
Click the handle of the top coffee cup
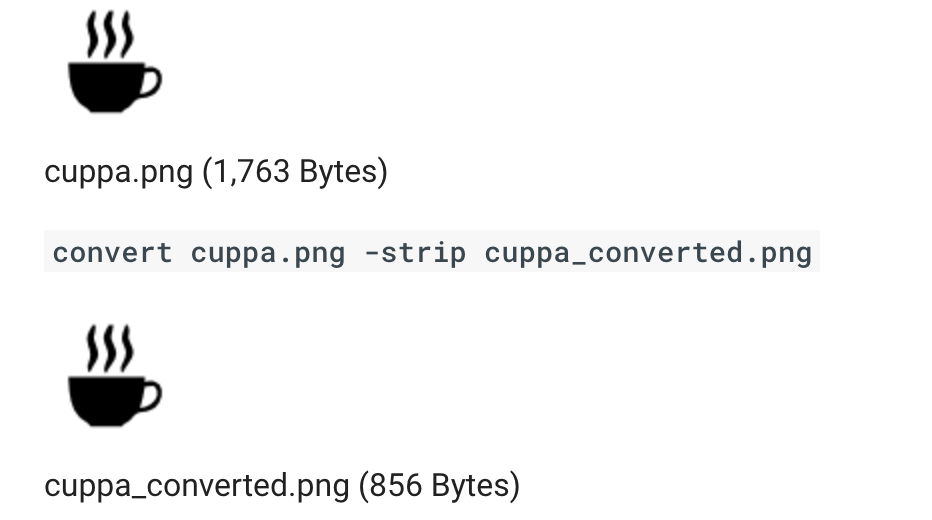click(x=151, y=81)
